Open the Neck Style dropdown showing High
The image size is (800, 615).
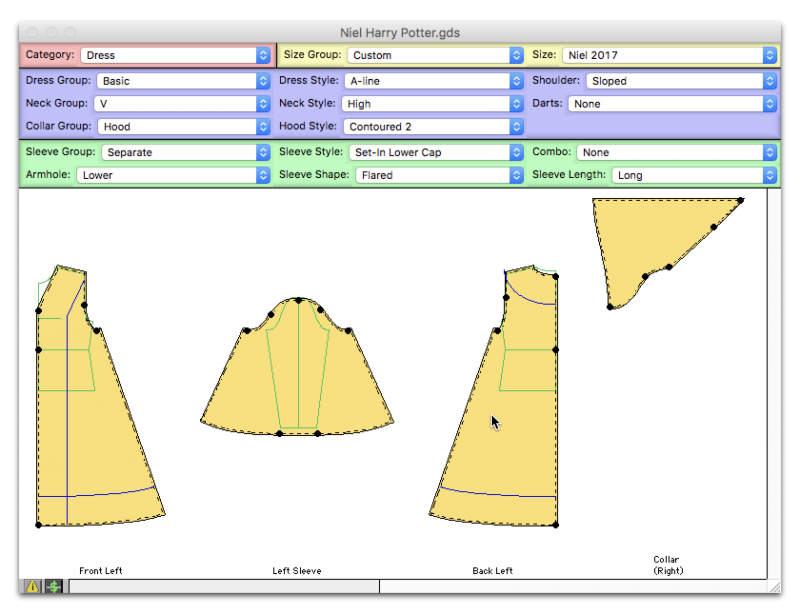point(432,104)
